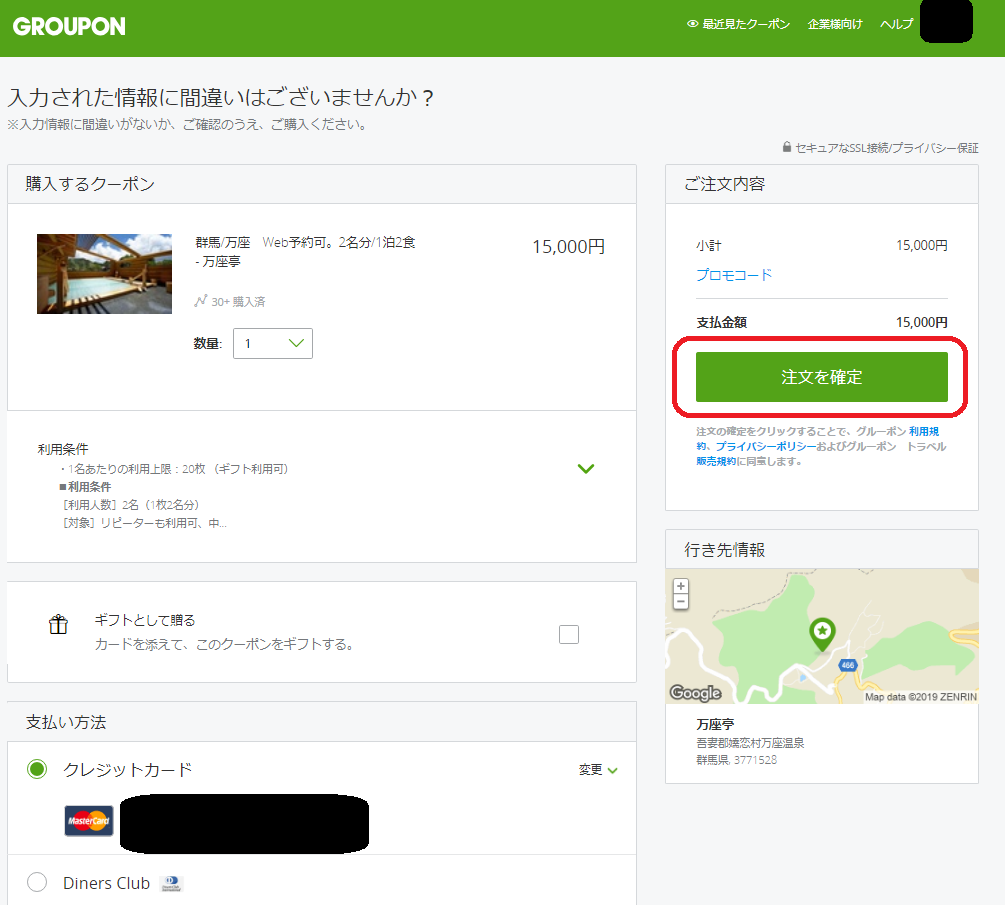Open the 販売規約 link
This screenshot has width=1005, height=905.
[x=716, y=461]
